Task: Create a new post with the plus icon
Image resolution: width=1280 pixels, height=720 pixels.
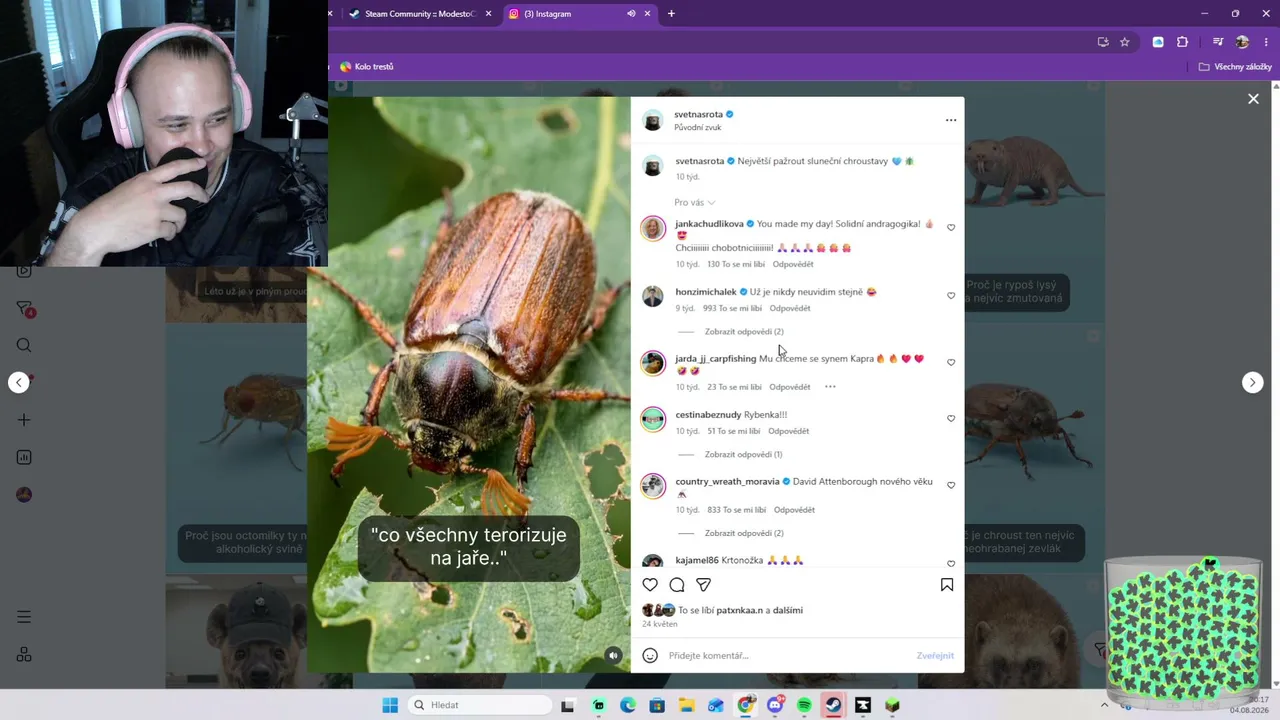Action: point(24,420)
